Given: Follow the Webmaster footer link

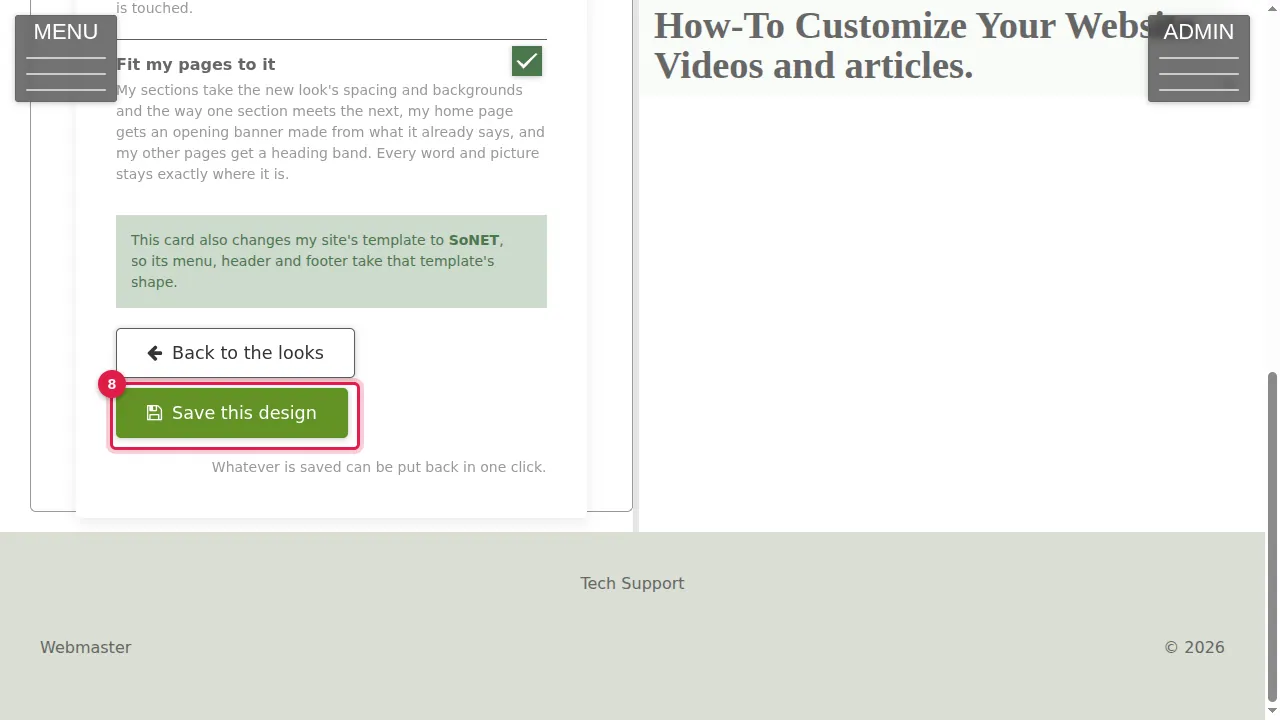Looking at the screenshot, I should pos(86,647).
